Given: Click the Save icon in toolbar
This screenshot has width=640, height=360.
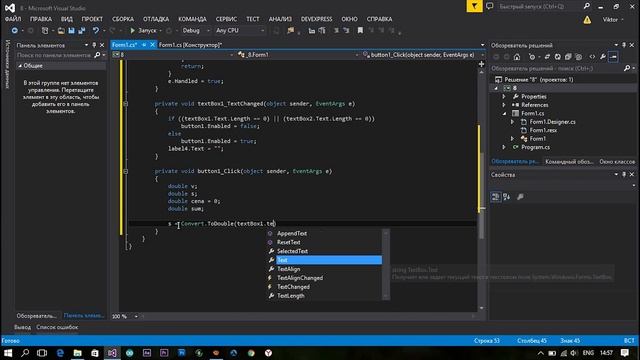Looking at the screenshot, I should click(71, 31).
